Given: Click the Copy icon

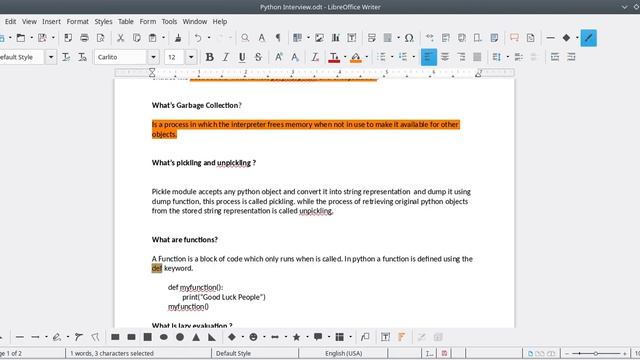Looking at the screenshot, I should [x=136, y=38].
